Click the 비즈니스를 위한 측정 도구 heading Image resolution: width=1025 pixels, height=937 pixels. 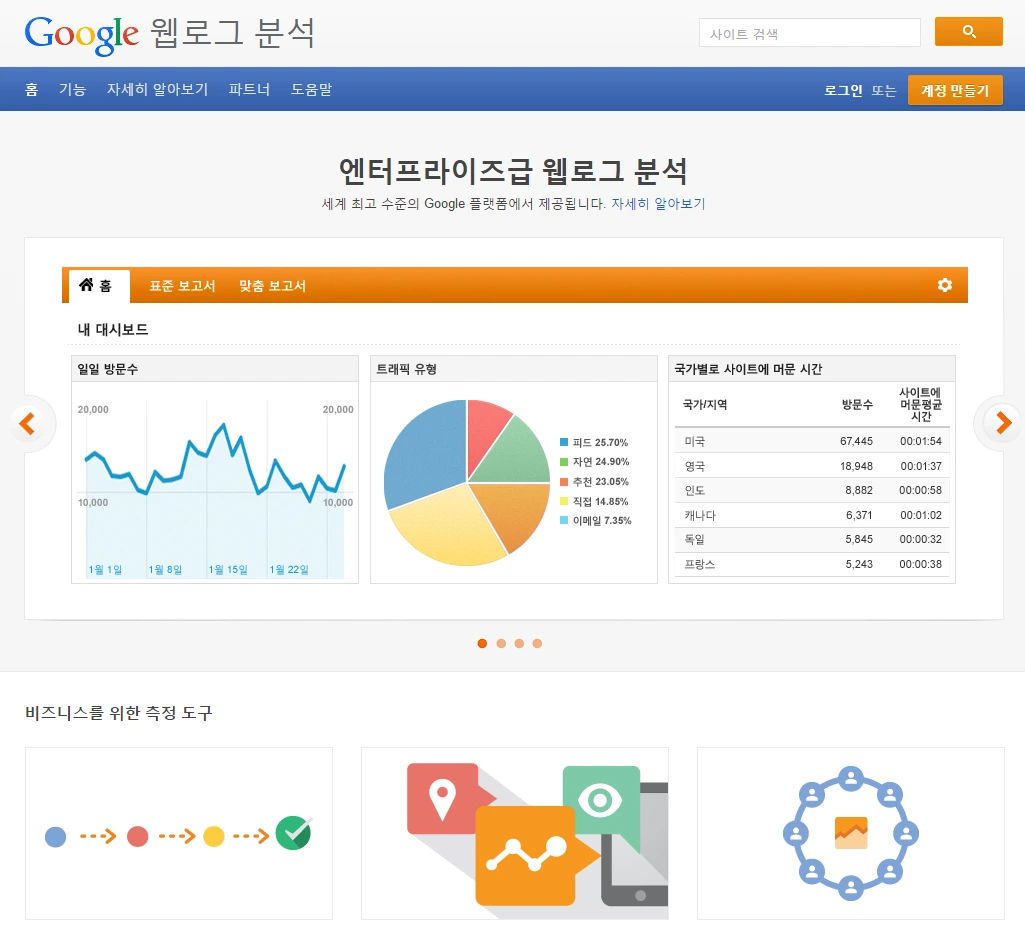pyautogui.click(x=119, y=713)
